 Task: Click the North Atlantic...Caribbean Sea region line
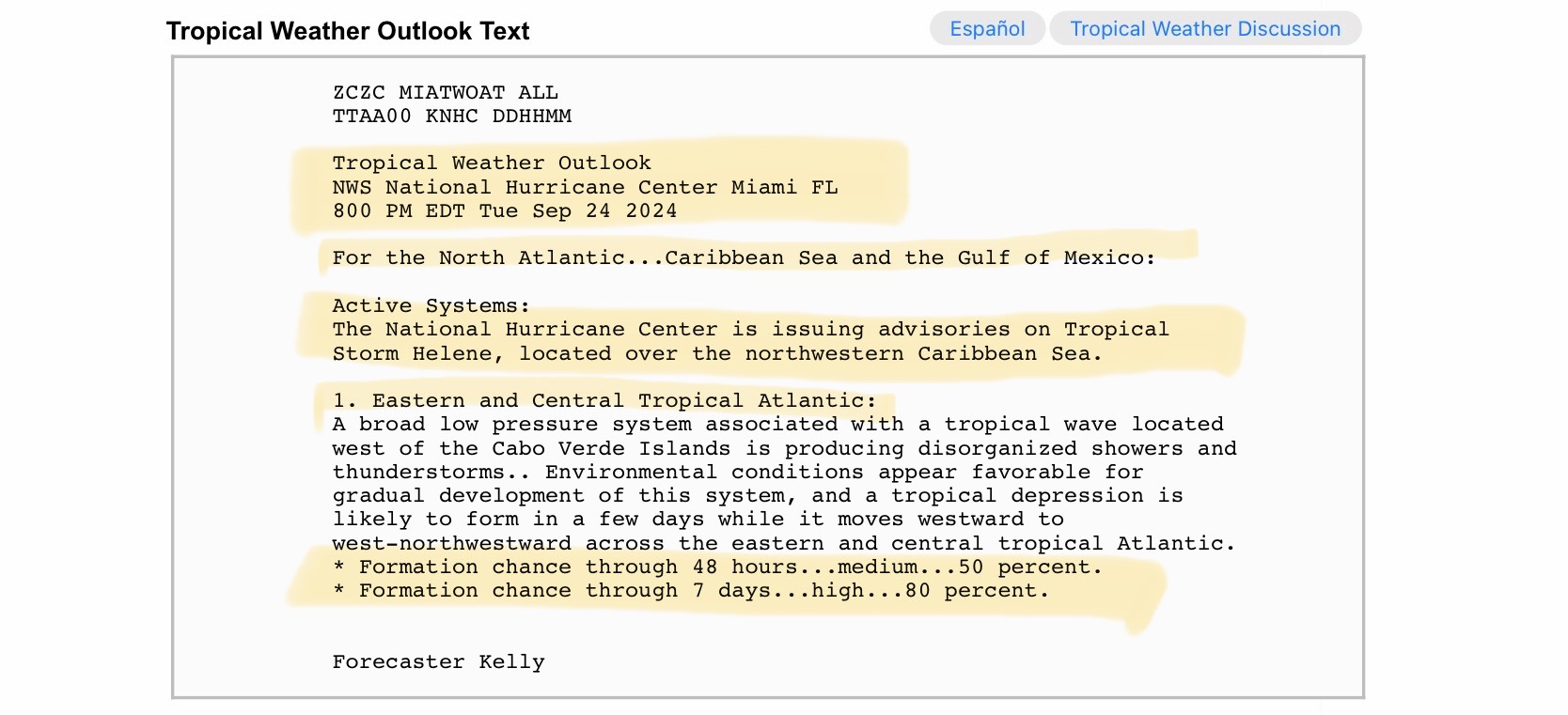pyautogui.click(x=744, y=257)
